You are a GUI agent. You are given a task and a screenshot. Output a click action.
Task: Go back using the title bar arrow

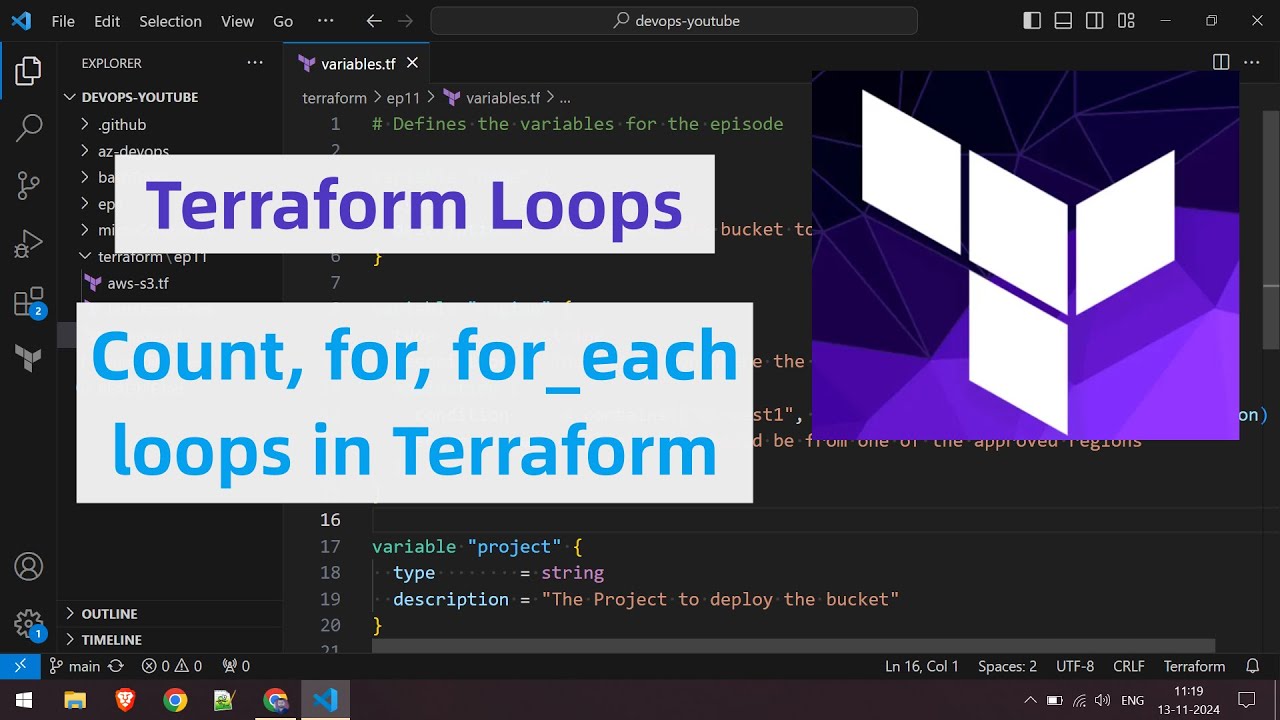point(374,21)
